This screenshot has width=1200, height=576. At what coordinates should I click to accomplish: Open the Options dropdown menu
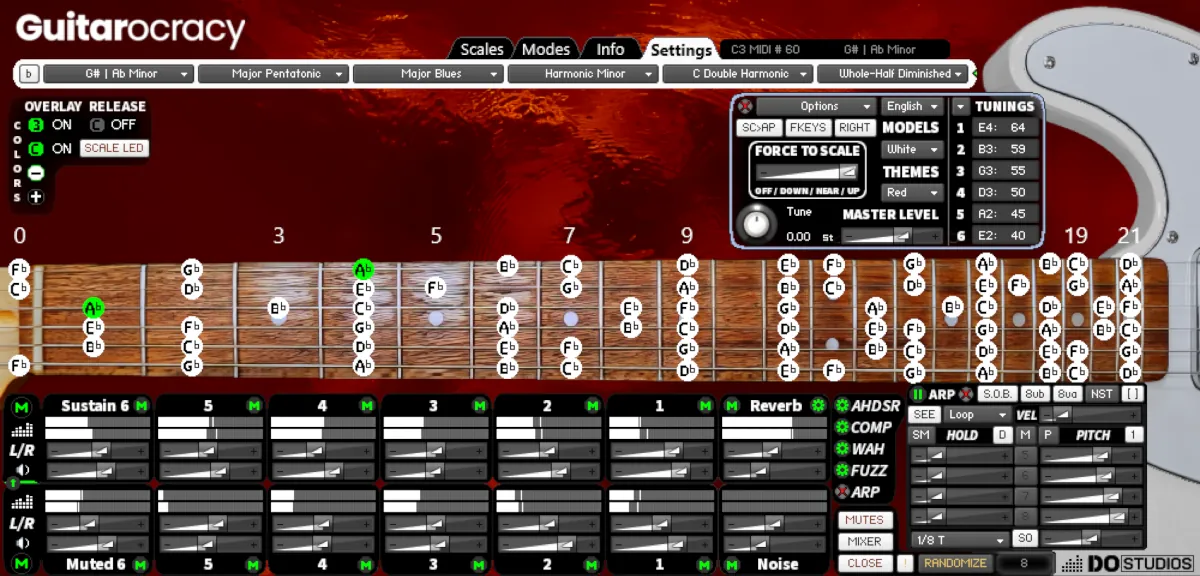click(816, 106)
